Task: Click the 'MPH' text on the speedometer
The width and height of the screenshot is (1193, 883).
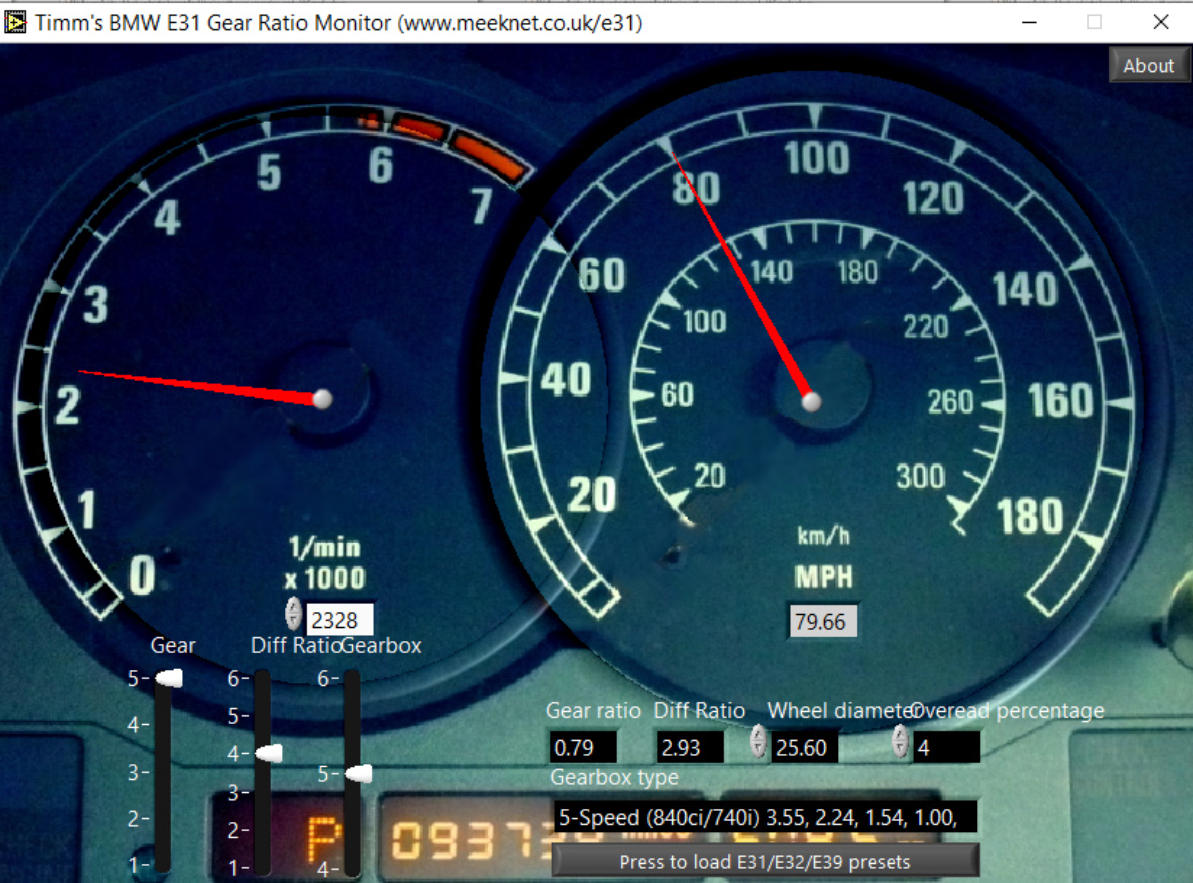Action: pos(824,576)
